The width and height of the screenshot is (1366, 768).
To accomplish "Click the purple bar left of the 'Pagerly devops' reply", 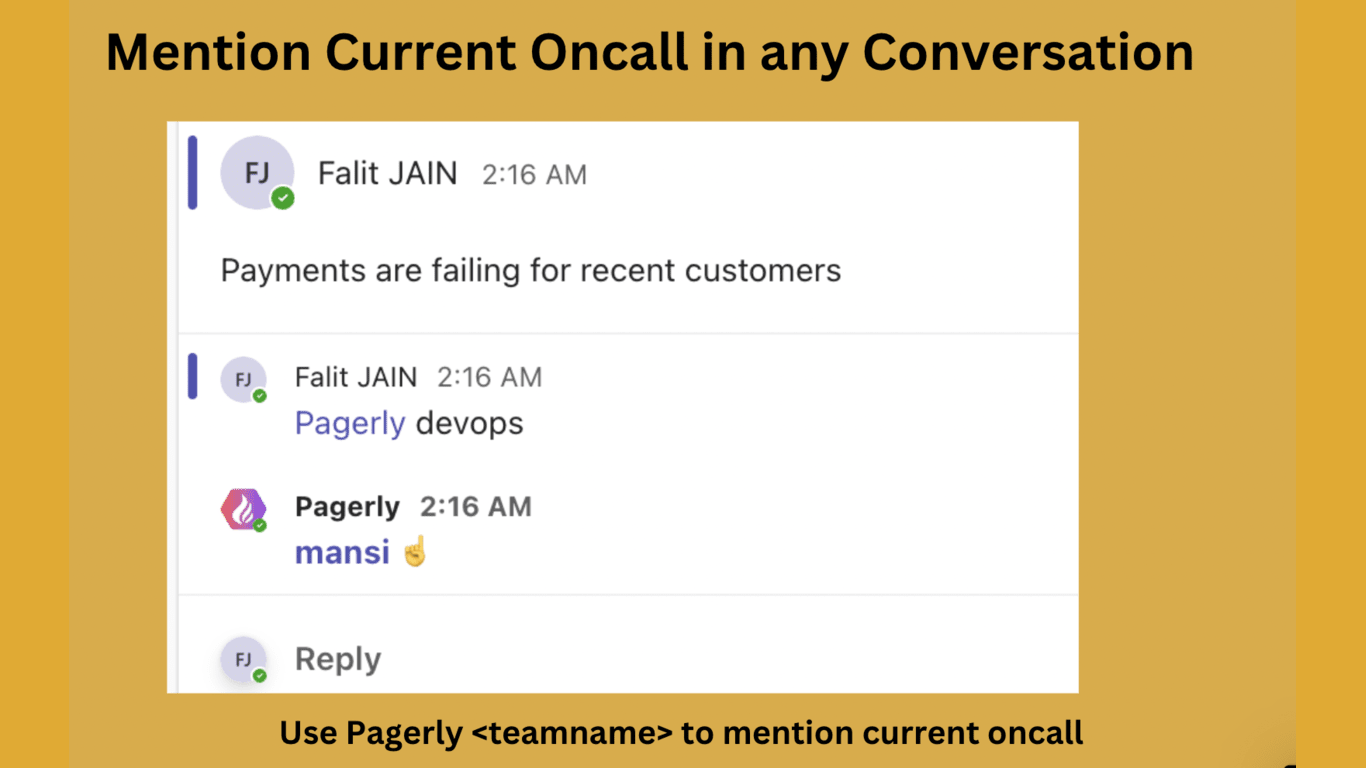I will pyautogui.click(x=193, y=376).
